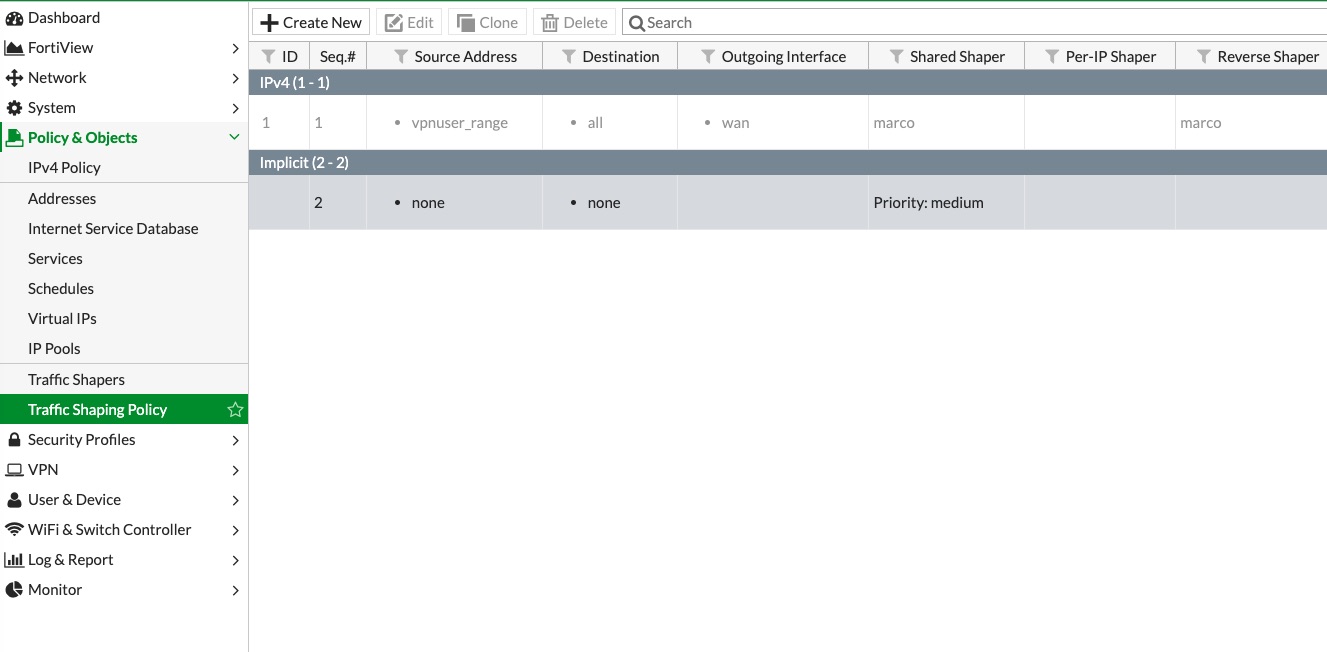Collapse the Policy & Objects chevron
The height and width of the screenshot is (652, 1327).
[235, 138]
